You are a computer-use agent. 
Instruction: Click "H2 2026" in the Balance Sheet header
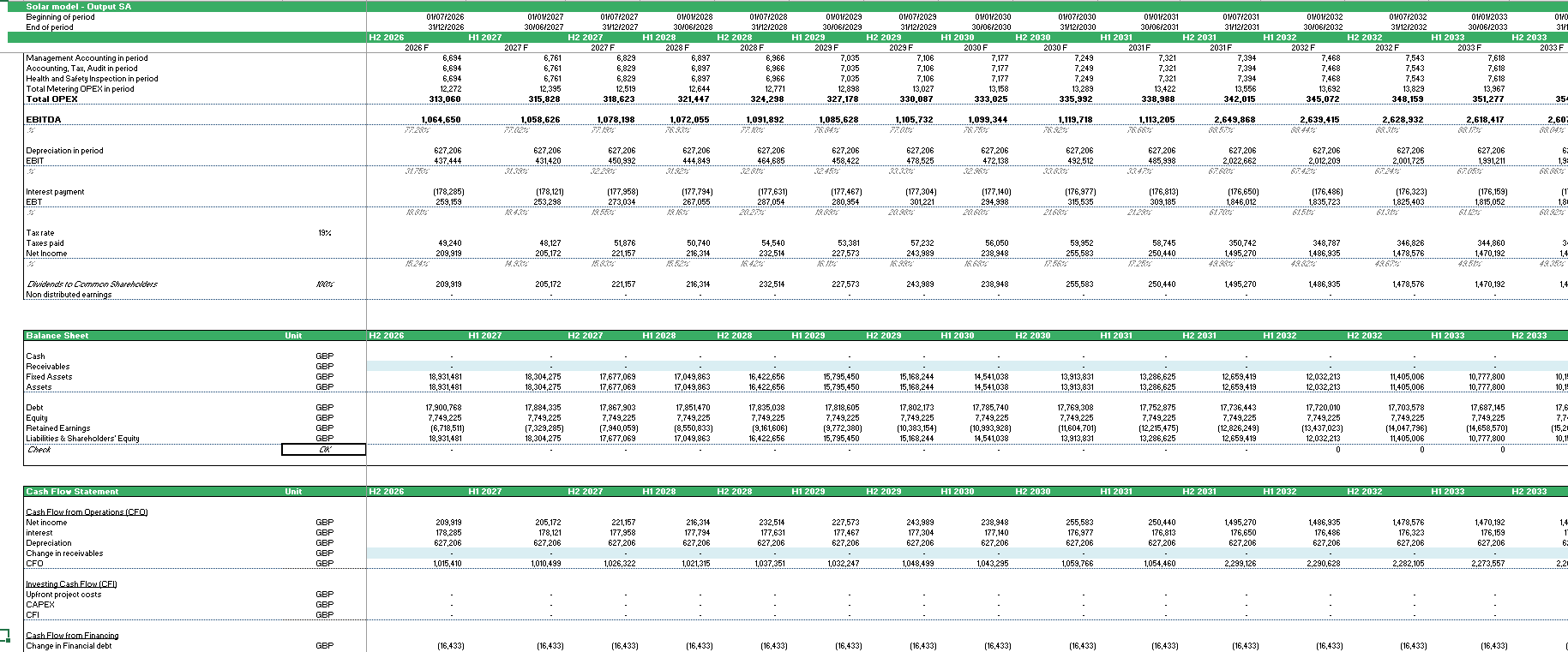pyautogui.click(x=386, y=336)
